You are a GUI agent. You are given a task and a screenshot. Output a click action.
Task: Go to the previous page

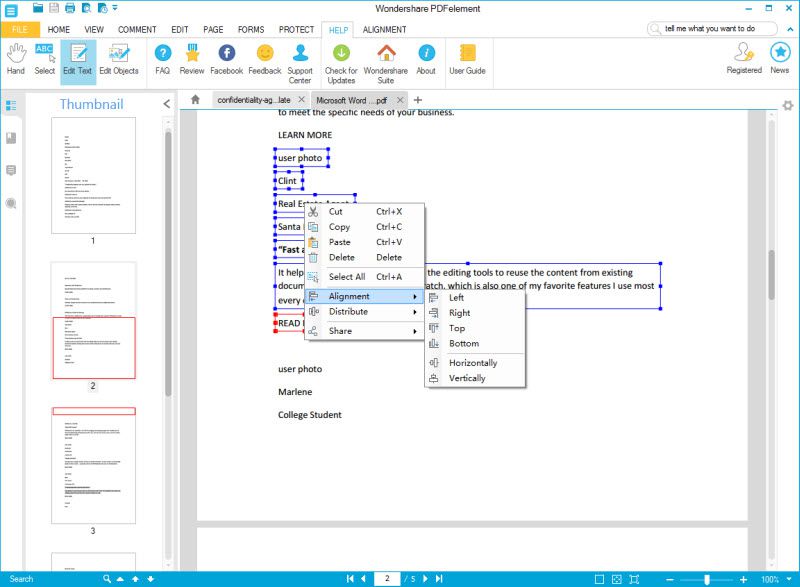pyautogui.click(x=363, y=579)
